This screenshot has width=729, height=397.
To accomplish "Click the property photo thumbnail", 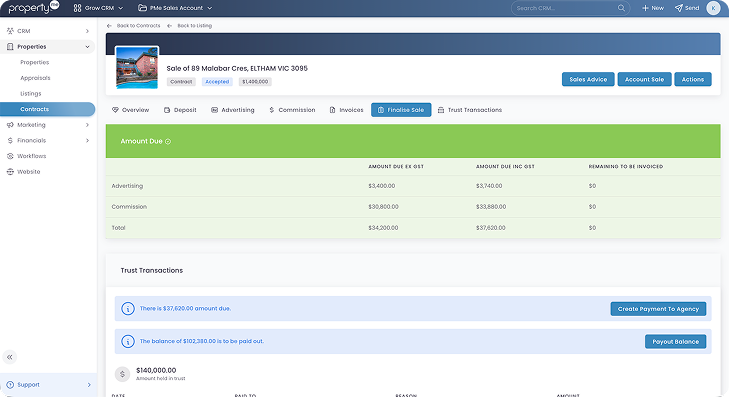I will [x=137, y=67].
